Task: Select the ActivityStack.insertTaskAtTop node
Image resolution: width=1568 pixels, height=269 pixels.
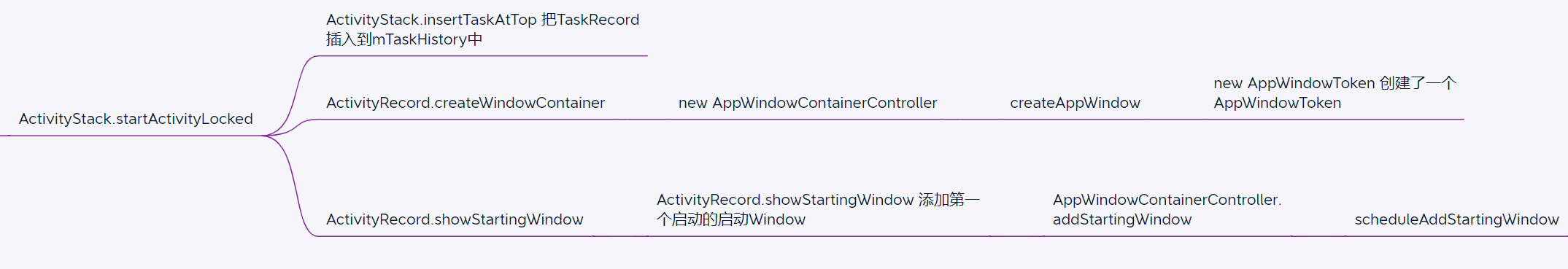Action: (x=482, y=29)
